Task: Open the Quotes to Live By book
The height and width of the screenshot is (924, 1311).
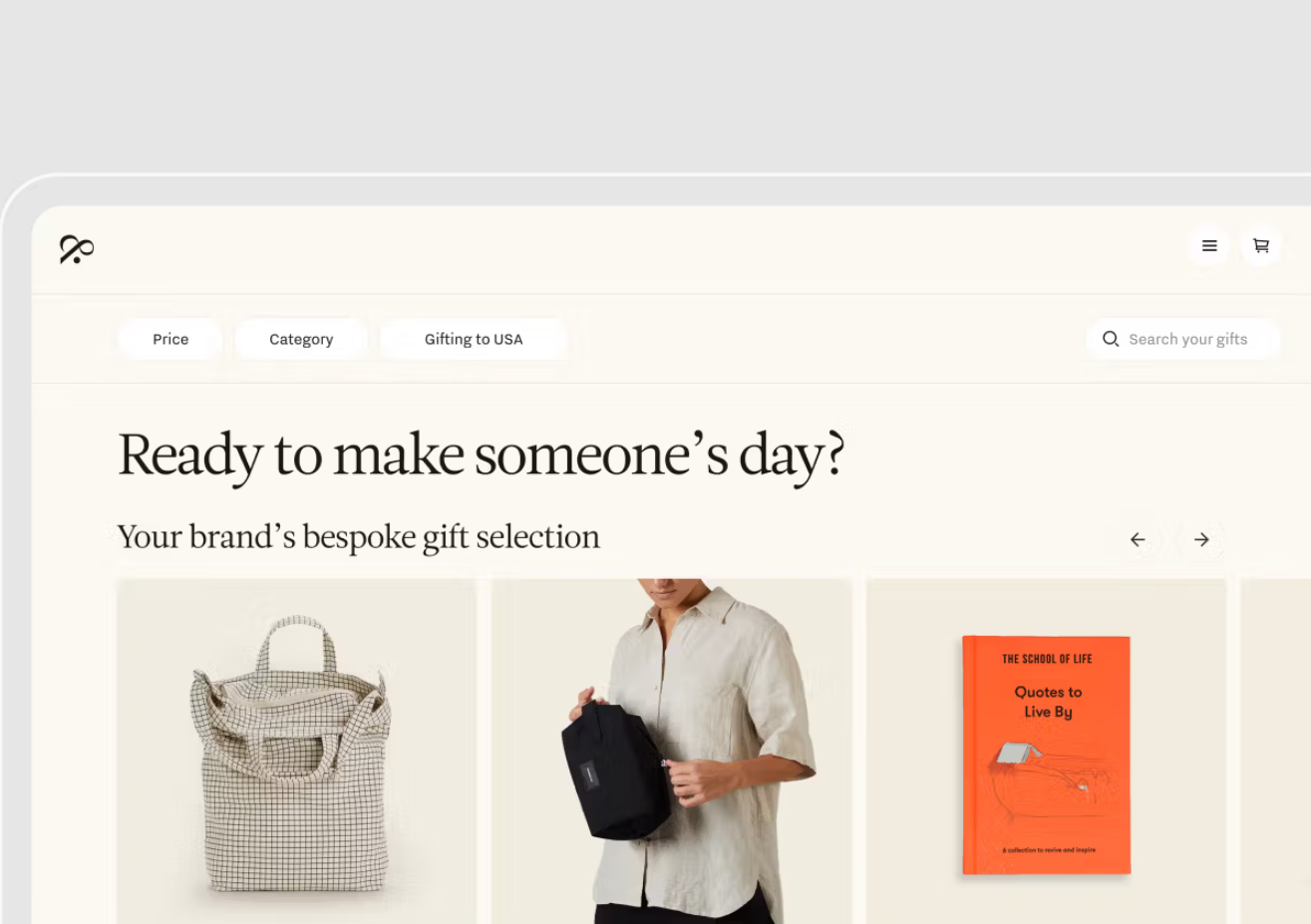Action: [x=1046, y=752]
